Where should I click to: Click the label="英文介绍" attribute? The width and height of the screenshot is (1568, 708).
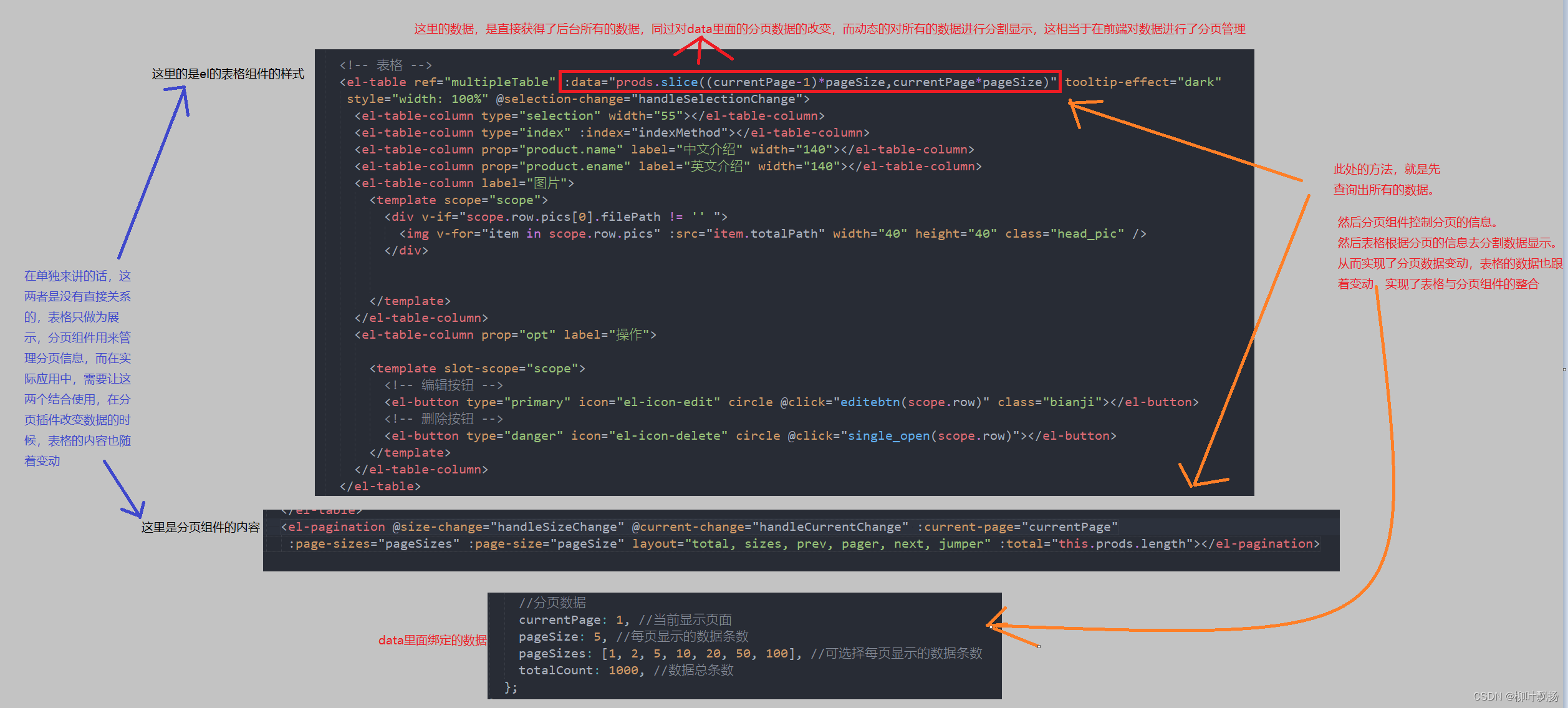click(x=694, y=166)
